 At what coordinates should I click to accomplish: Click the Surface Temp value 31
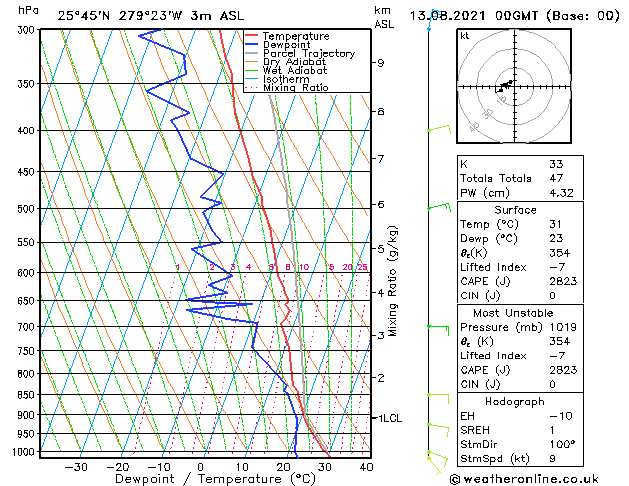pyautogui.click(x=556, y=224)
